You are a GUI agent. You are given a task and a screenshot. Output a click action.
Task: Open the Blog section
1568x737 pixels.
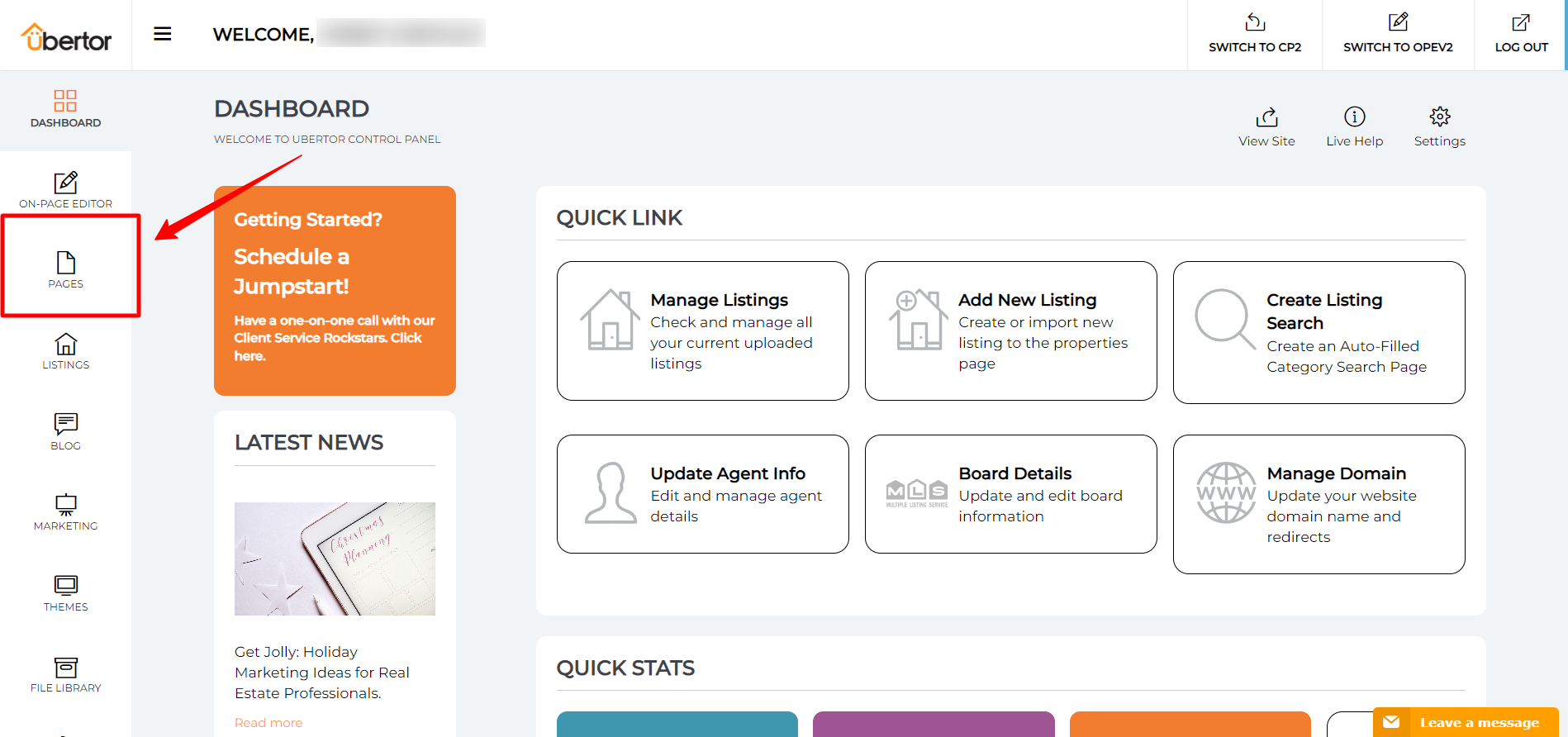(65, 431)
